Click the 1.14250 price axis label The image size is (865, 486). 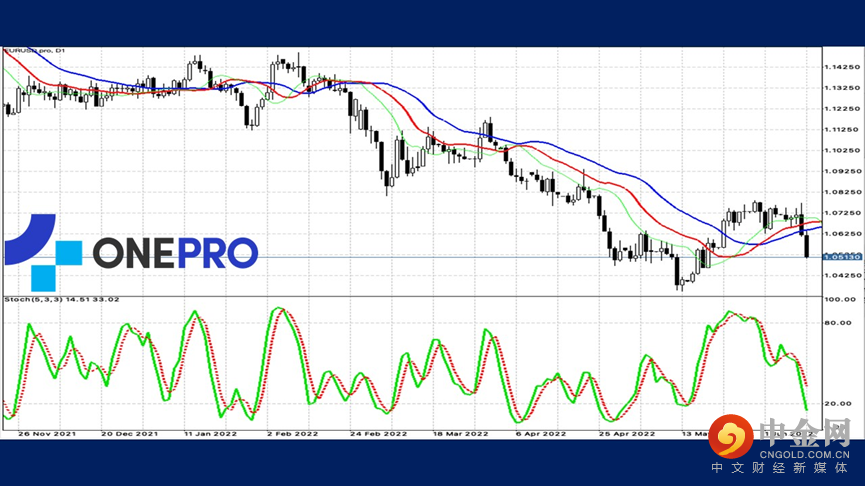point(842,67)
